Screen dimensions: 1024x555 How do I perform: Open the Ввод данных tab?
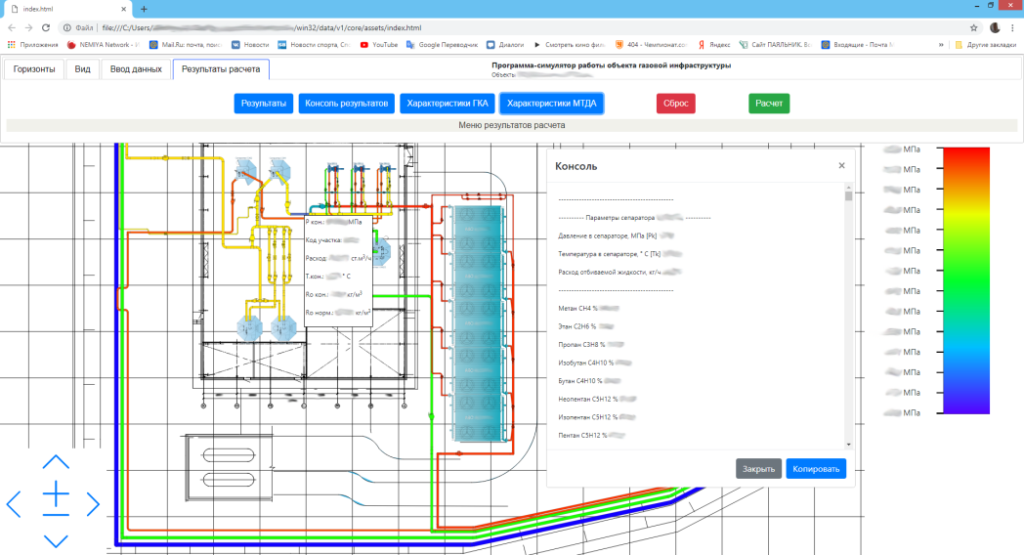(x=135, y=69)
